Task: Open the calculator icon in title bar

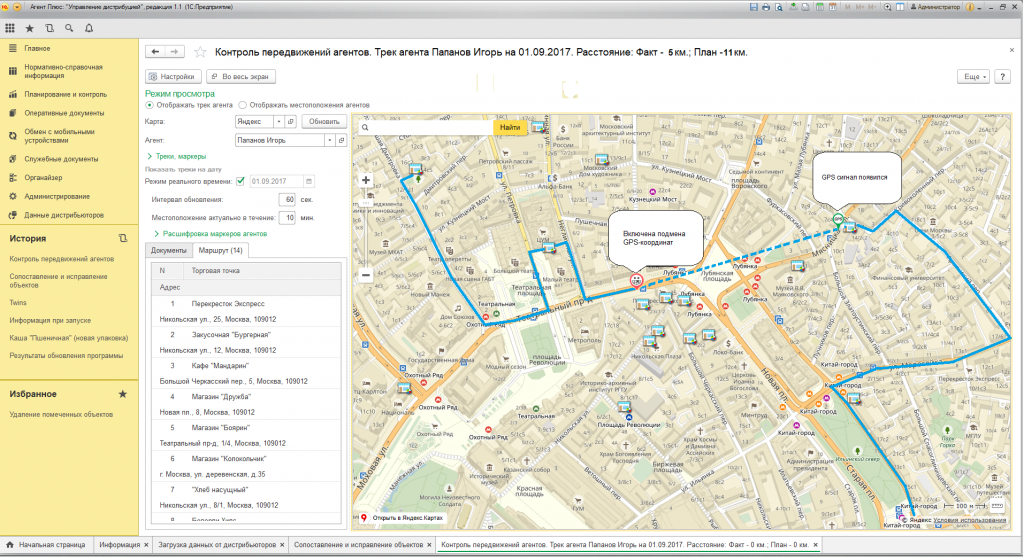Action: (820, 7)
